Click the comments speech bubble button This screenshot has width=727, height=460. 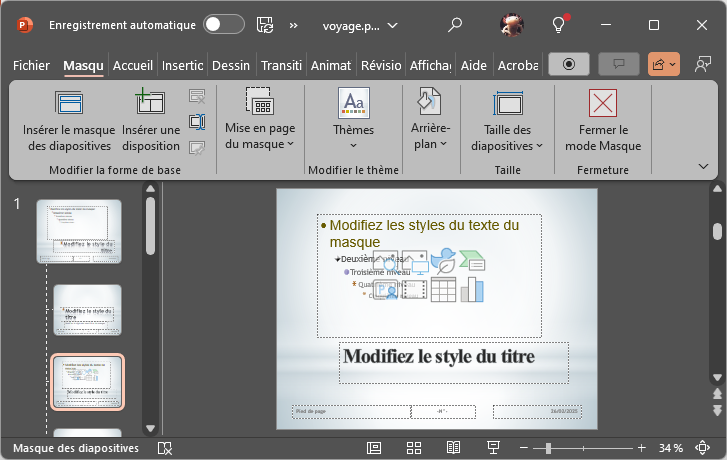point(619,64)
